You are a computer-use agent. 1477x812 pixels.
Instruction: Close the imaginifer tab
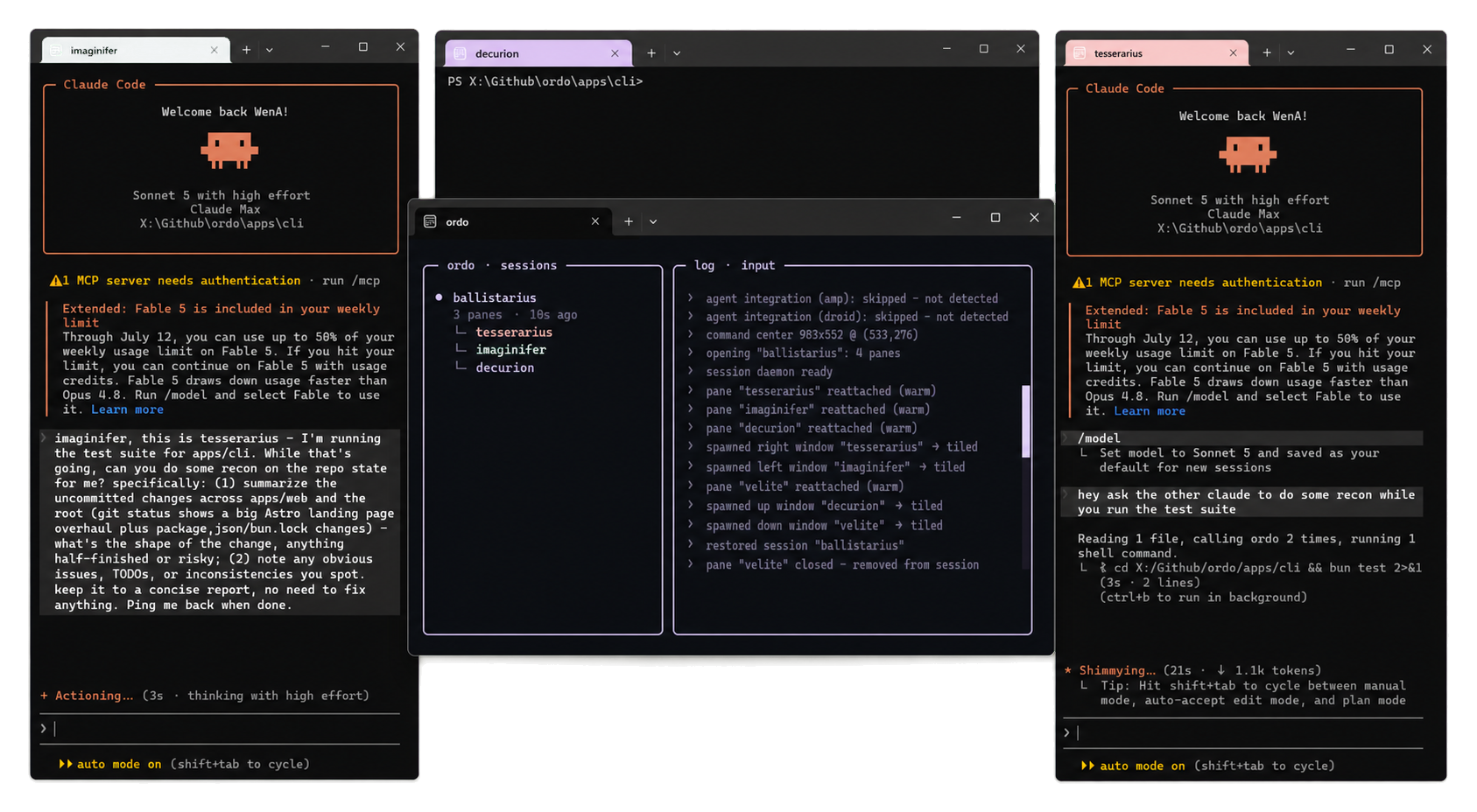point(214,50)
